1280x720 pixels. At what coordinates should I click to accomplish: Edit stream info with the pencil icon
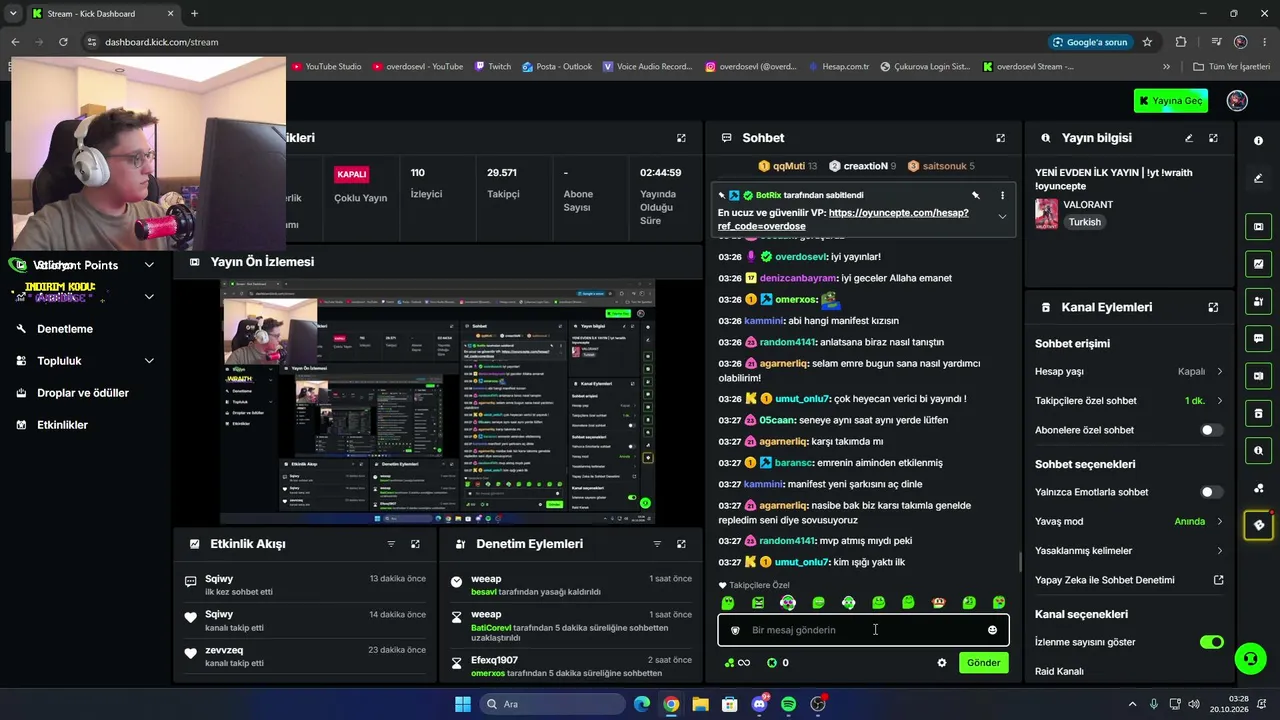pyautogui.click(x=1189, y=138)
